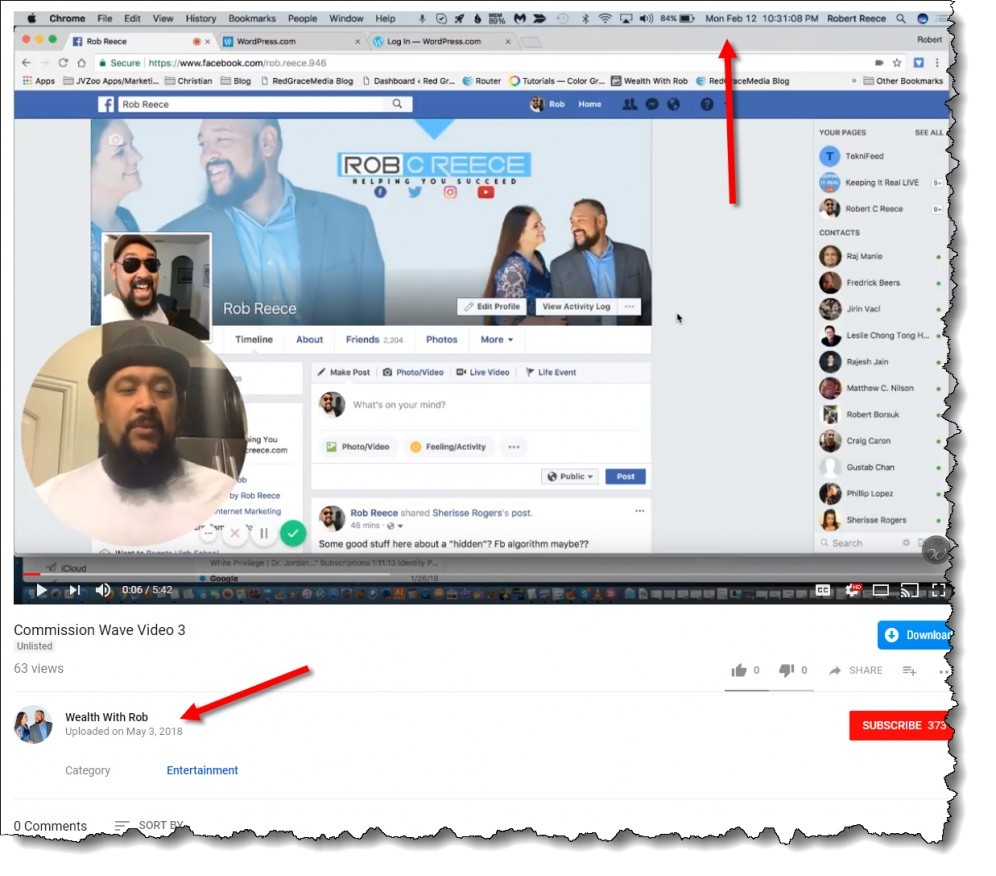Viewport: 996px width, 876px height.
Task: Go to the home page via house icon
Action: [81, 63]
